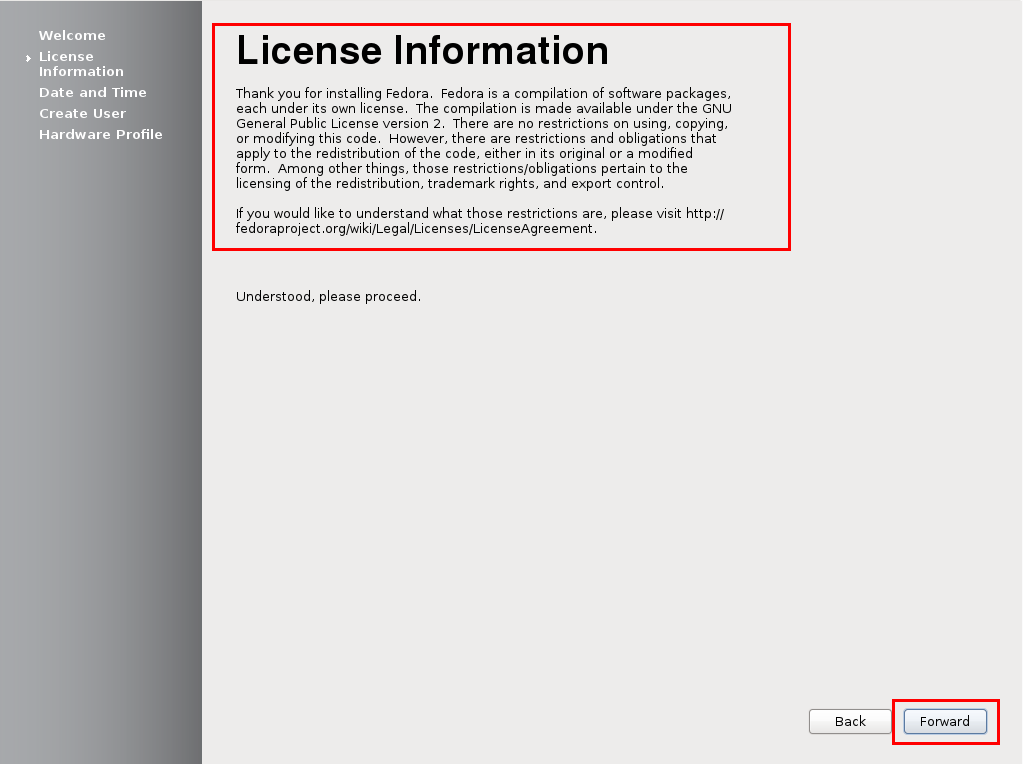This screenshot has width=1023, height=764.
Task: Select Welcome step in sidebar
Action: 72,35
